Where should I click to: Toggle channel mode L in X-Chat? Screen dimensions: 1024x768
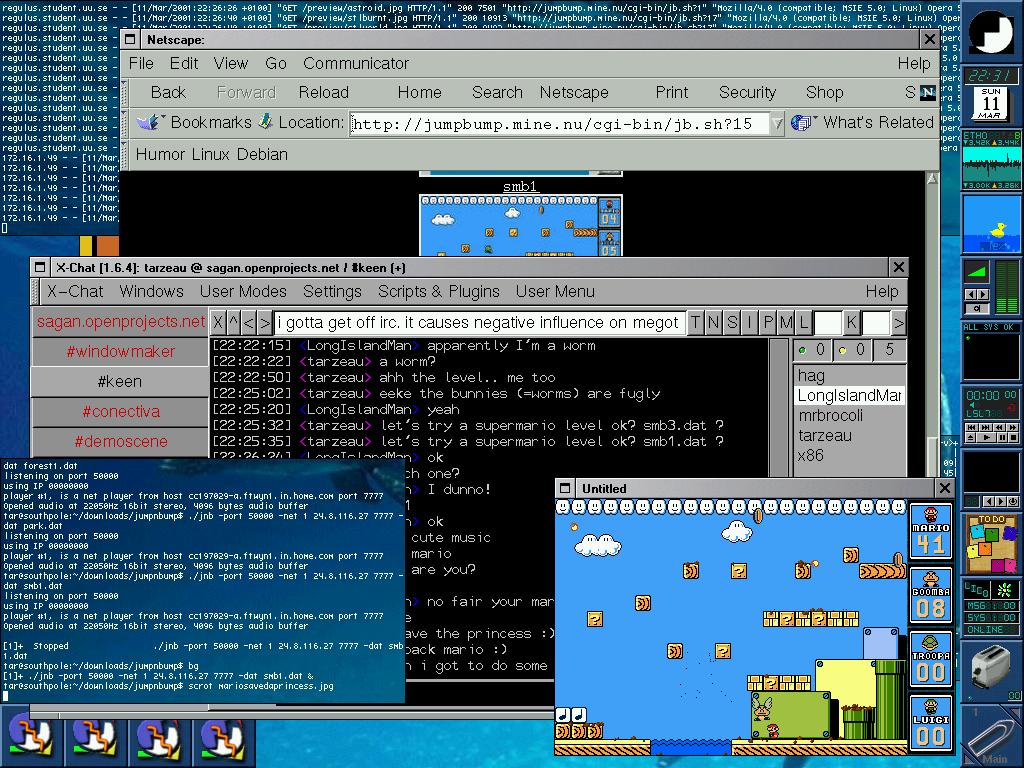(x=803, y=323)
